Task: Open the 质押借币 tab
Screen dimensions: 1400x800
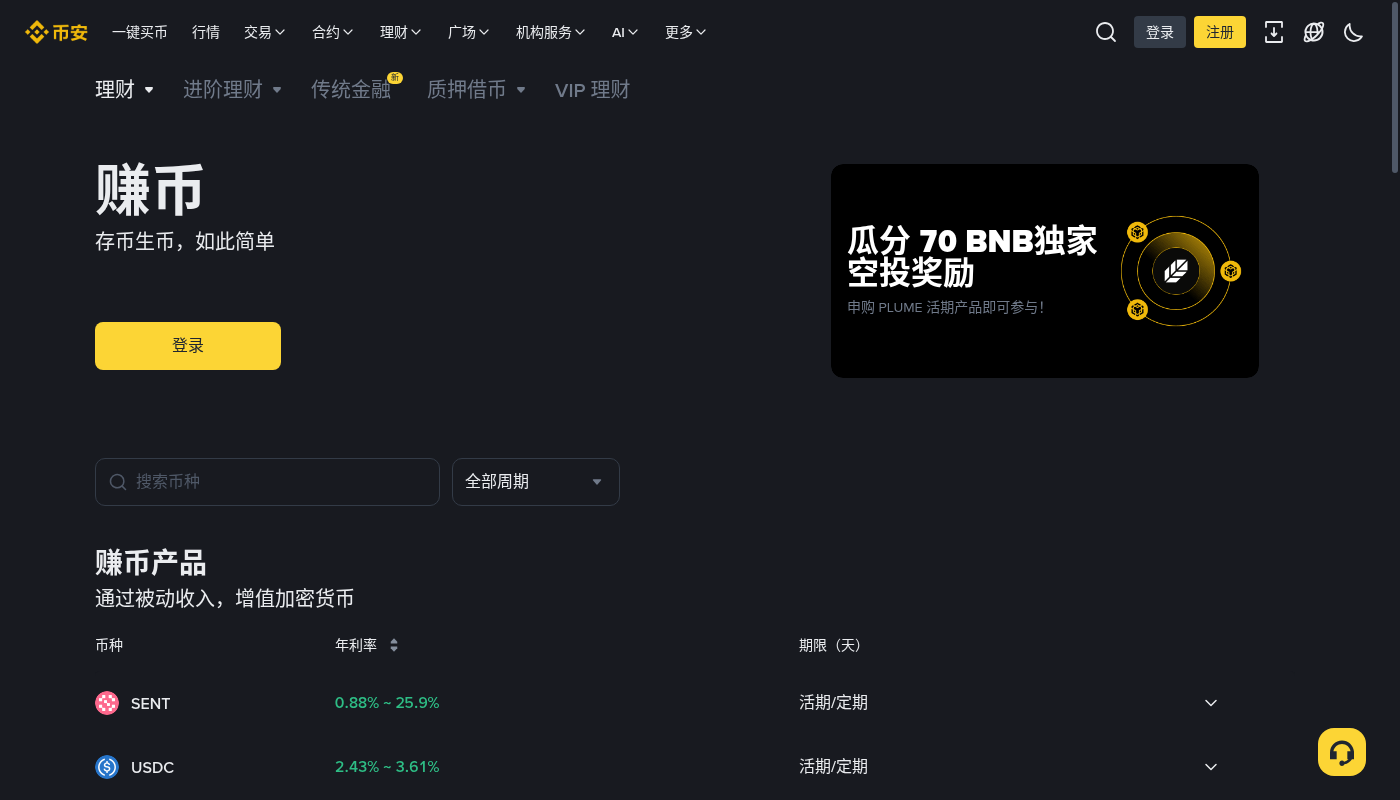Action: [x=477, y=90]
